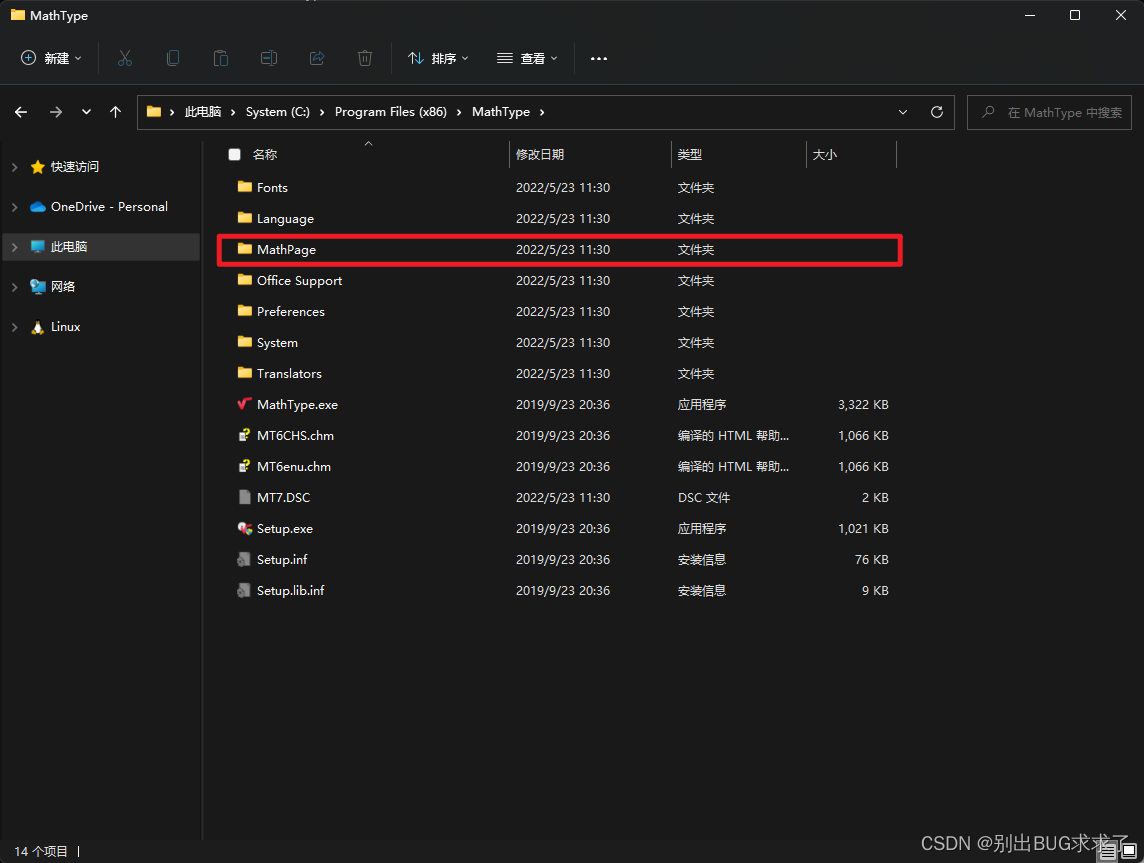Select the MathPage folder name
This screenshot has height=863, width=1144.
pos(287,249)
